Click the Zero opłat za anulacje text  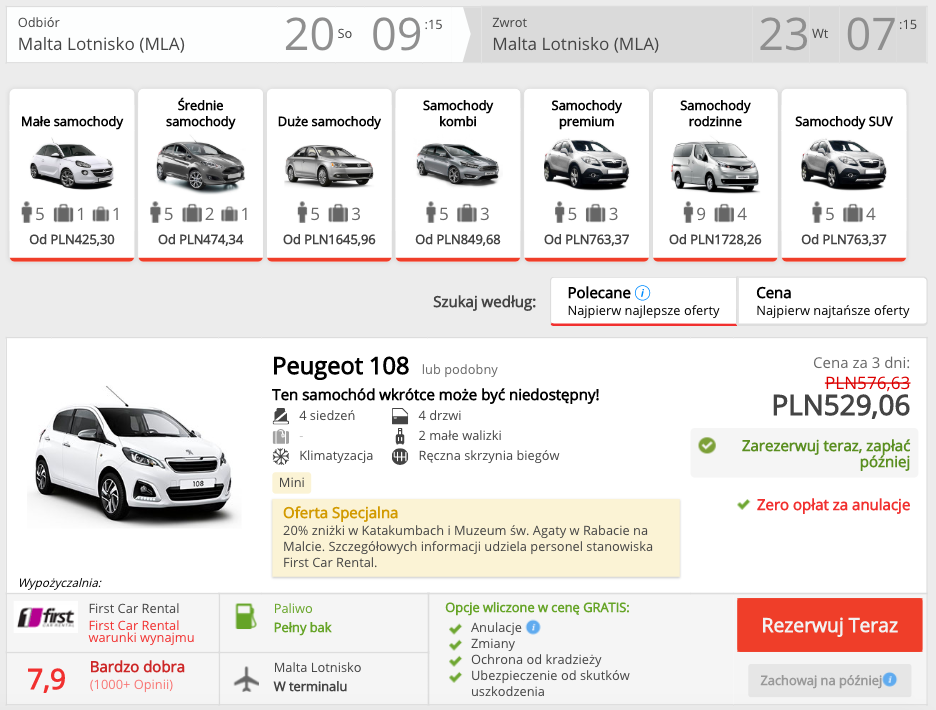[x=833, y=505]
